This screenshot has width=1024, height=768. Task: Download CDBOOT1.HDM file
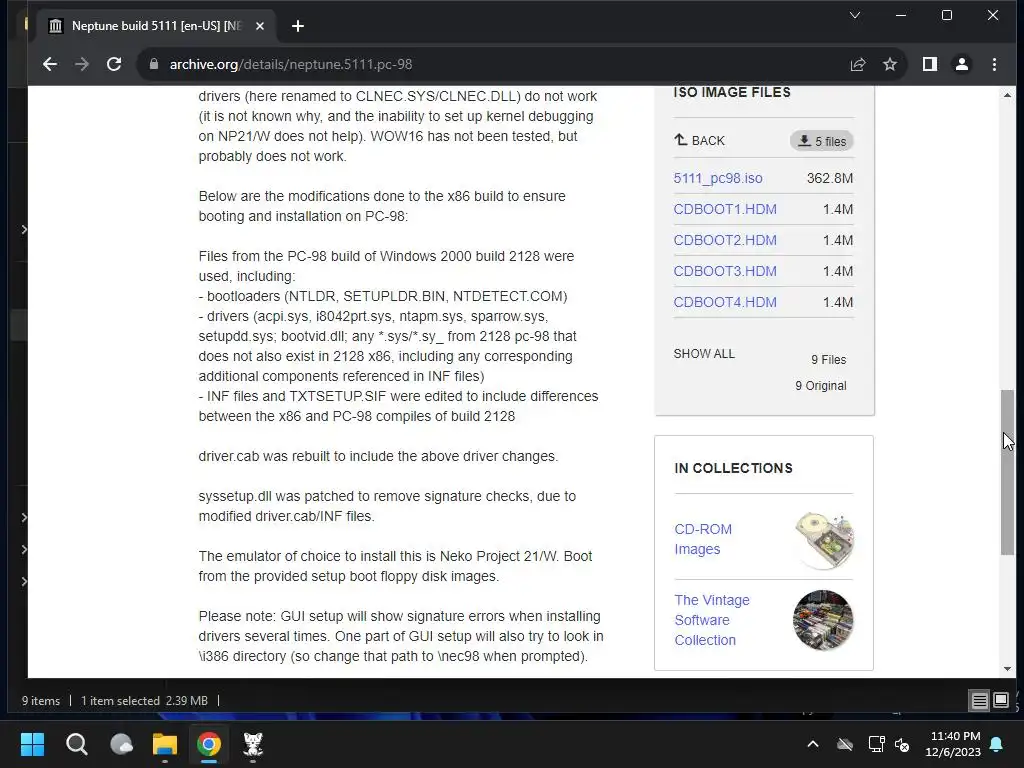point(725,210)
